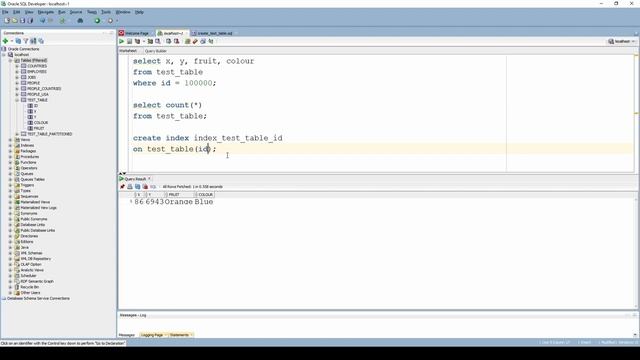This screenshot has height=360, width=640.
Task: Select the FRUIT column under TEST_TABLE
Action: tap(39, 128)
